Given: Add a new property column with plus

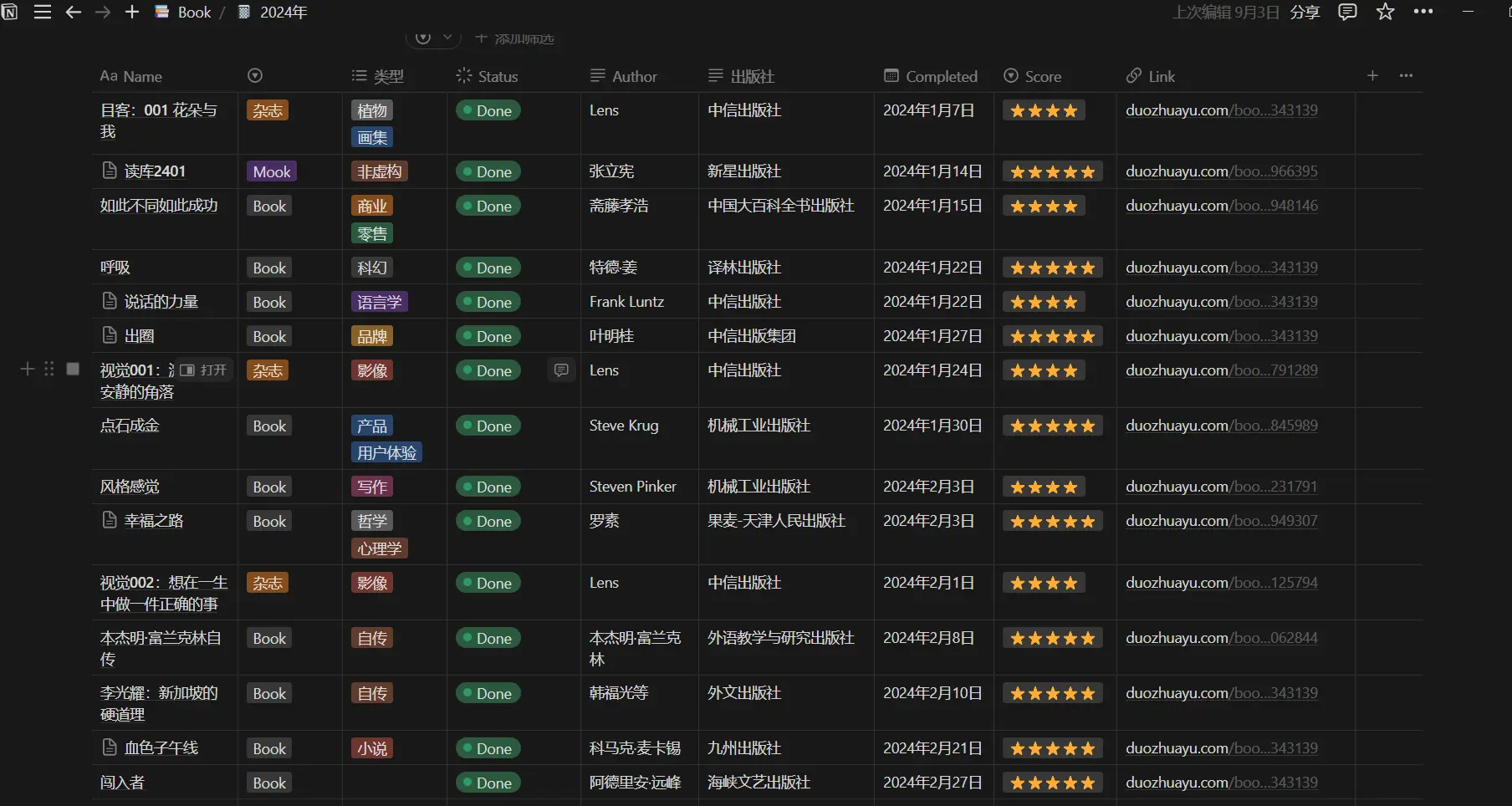Looking at the screenshot, I should (x=1372, y=76).
